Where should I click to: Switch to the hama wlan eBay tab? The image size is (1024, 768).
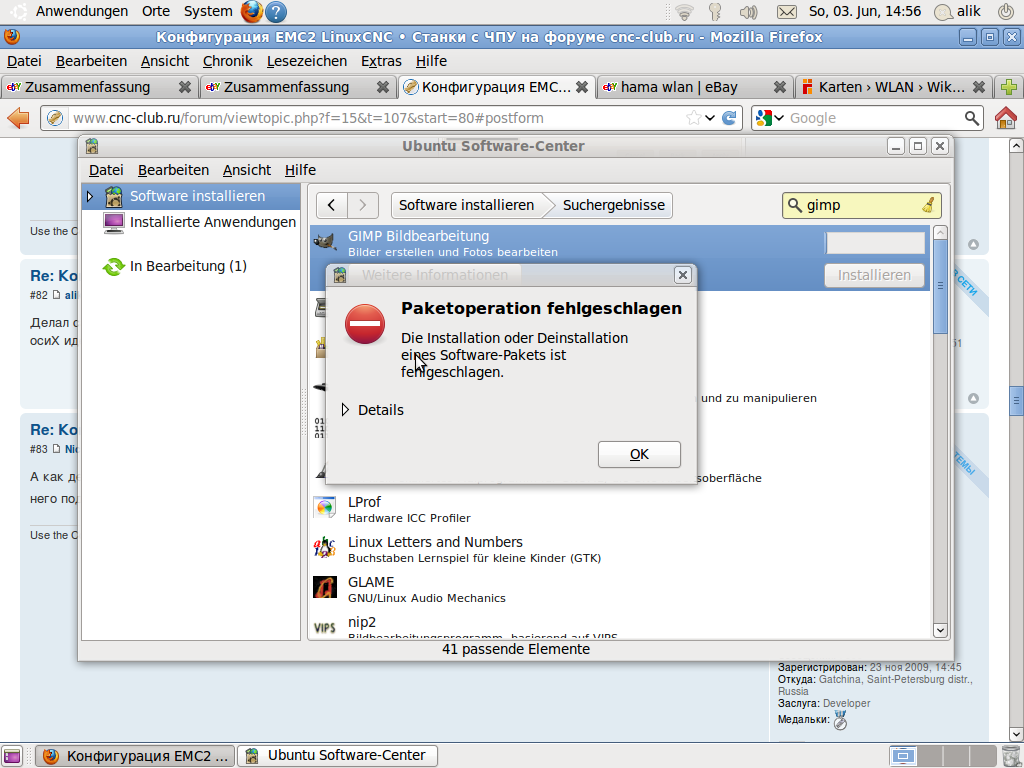tap(694, 87)
